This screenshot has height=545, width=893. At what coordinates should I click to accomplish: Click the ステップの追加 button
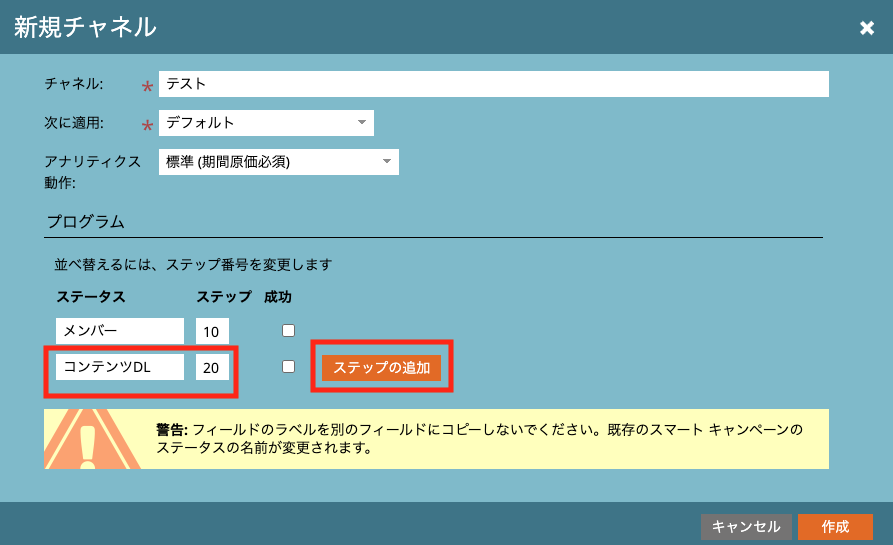(381, 367)
